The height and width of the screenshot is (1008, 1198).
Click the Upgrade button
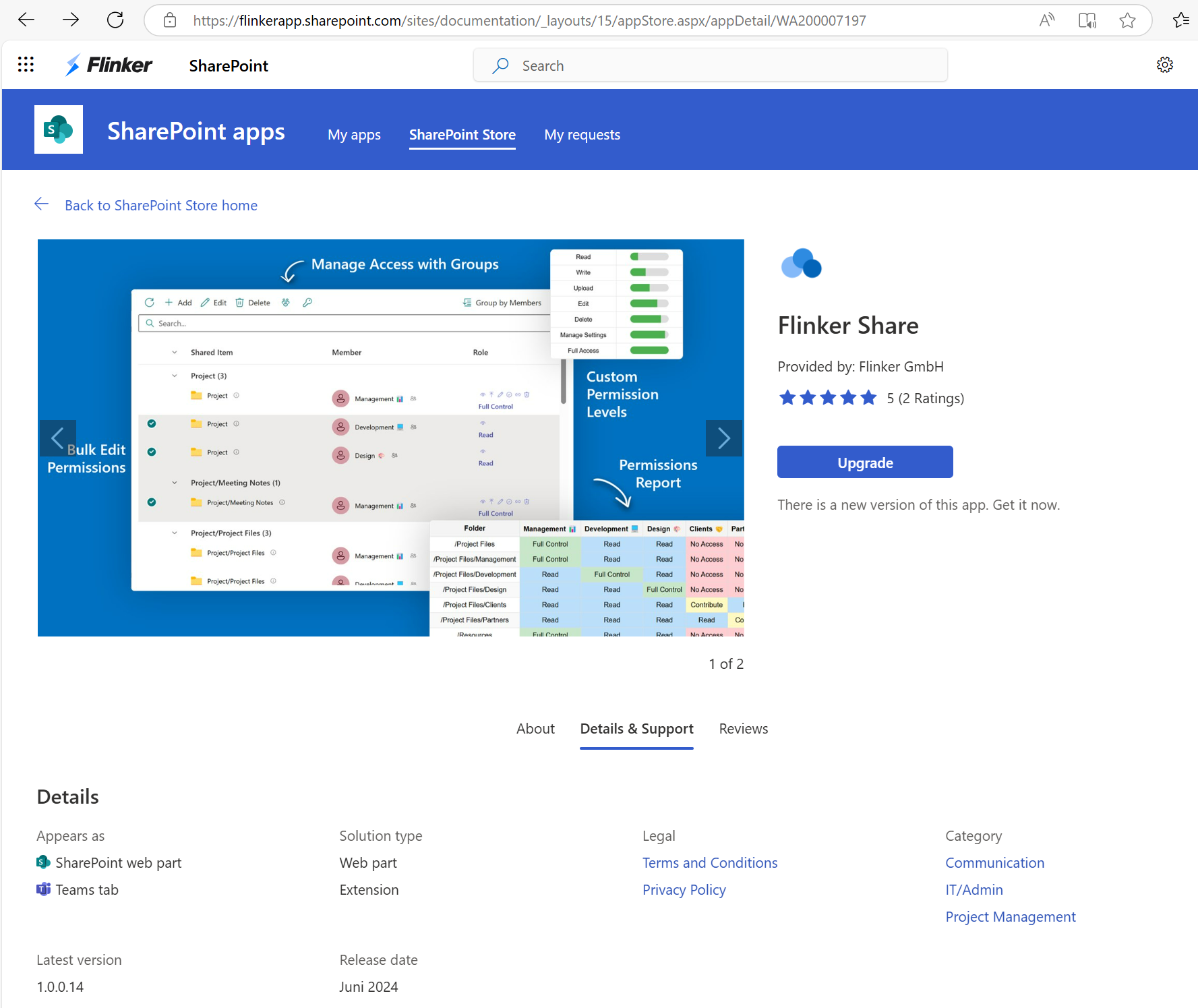865,462
